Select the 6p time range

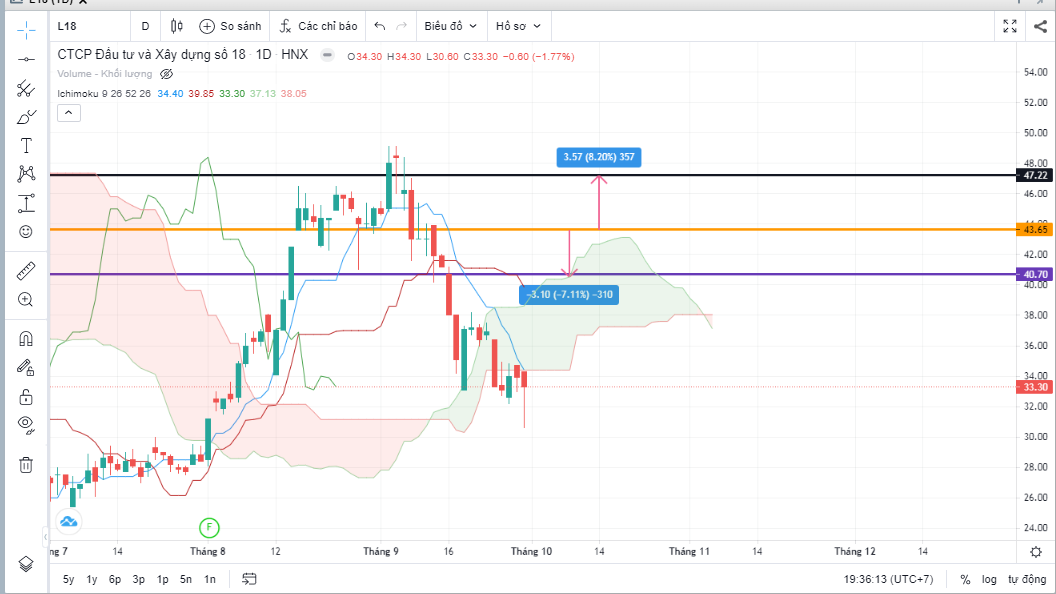coord(115,579)
